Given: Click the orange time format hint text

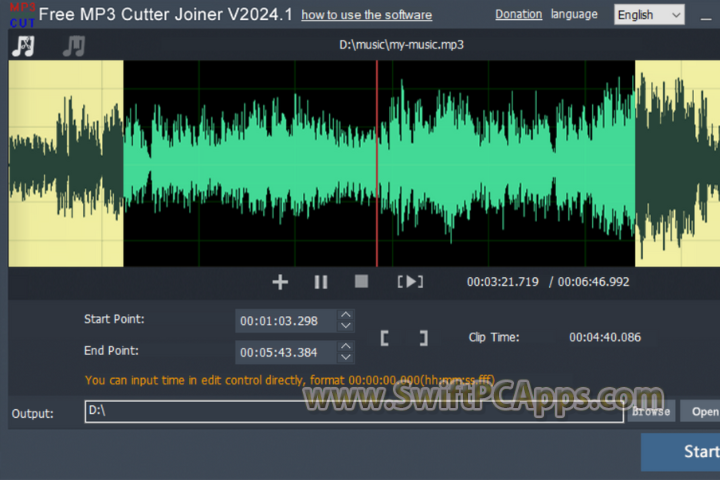Looking at the screenshot, I should click(290, 380).
